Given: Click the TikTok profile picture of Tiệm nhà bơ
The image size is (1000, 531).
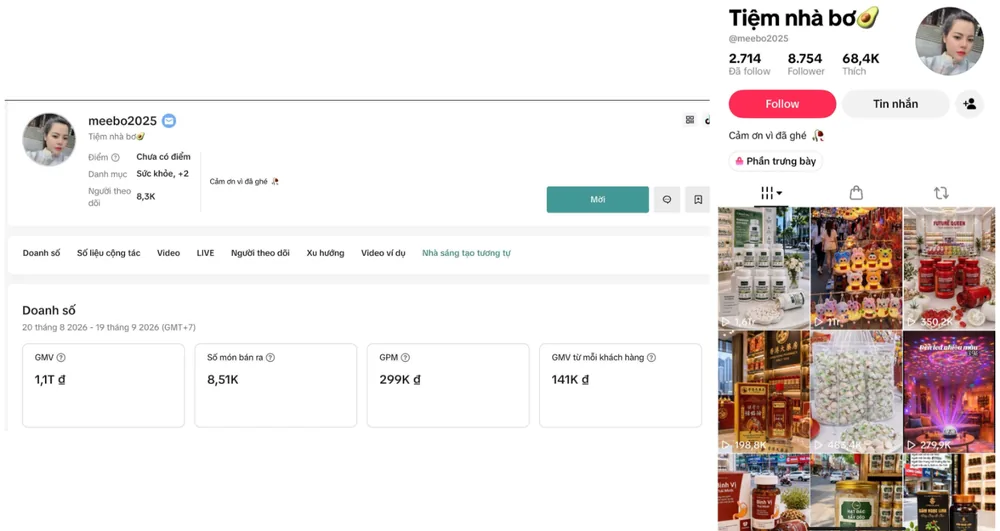Looking at the screenshot, I should coord(949,41).
